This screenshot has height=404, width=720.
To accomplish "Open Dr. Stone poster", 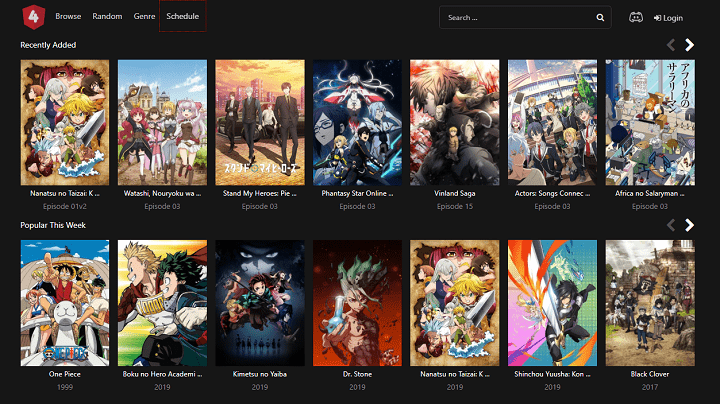I will pos(357,303).
